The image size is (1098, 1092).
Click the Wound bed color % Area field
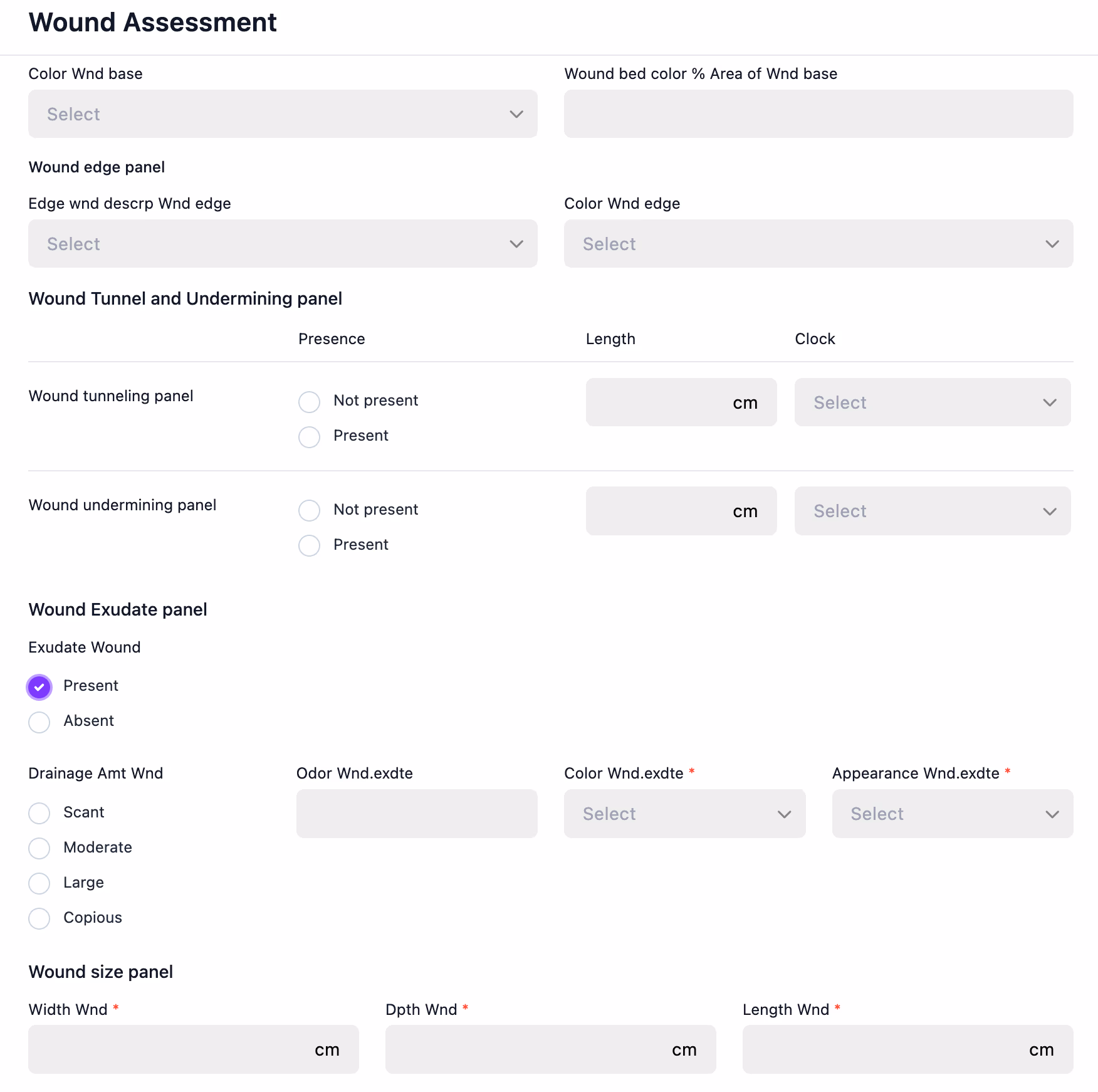point(818,114)
